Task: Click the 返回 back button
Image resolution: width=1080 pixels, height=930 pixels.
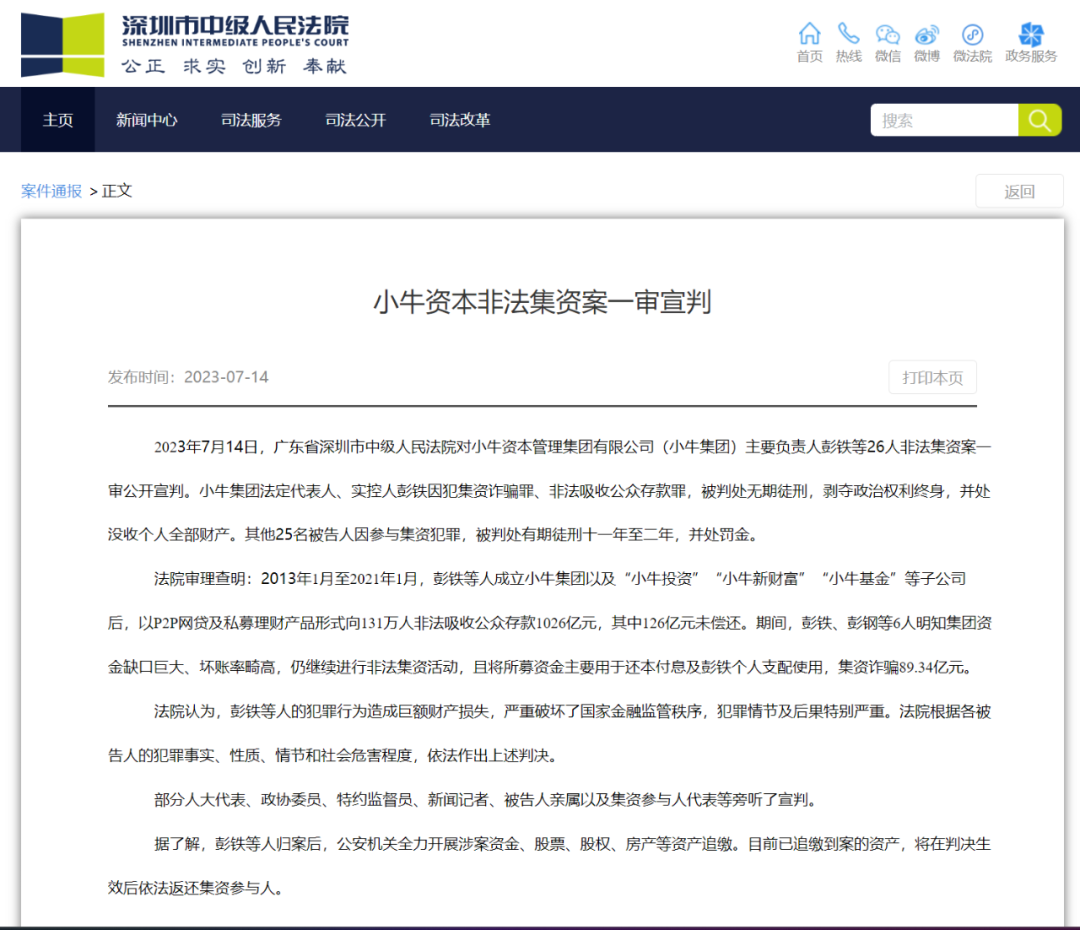Action: click(x=1019, y=192)
